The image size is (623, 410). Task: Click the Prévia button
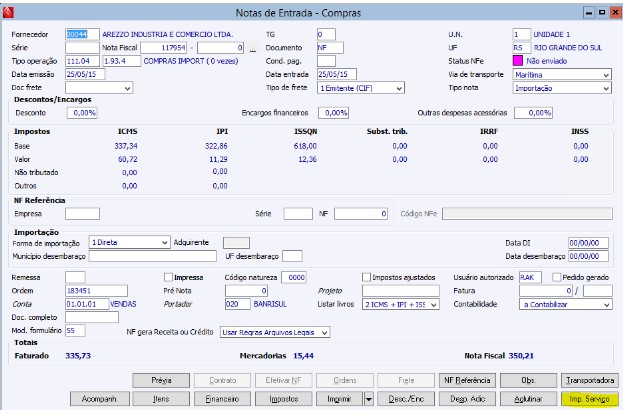click(161, 380)
